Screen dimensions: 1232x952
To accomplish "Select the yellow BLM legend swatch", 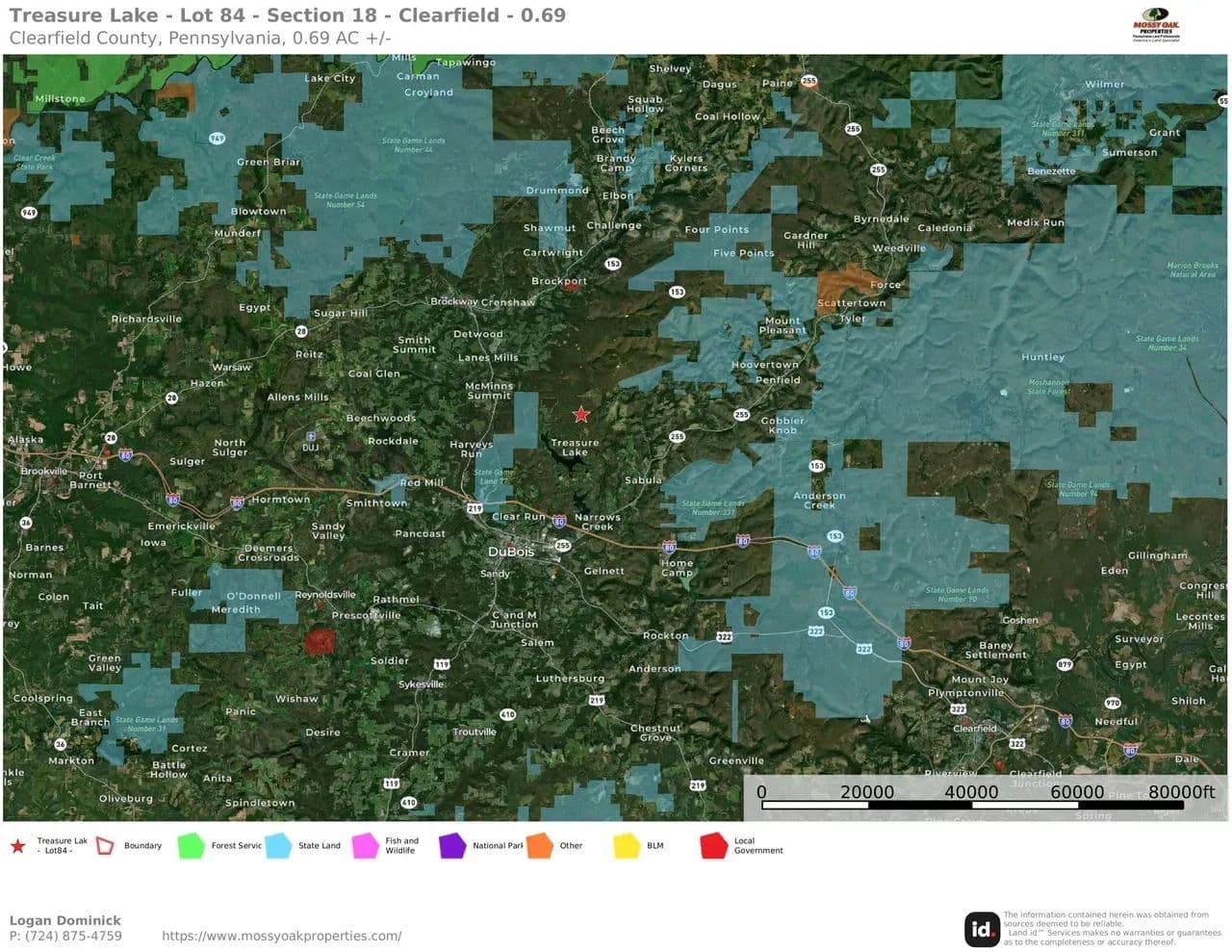I will click(x=627, y=846).
